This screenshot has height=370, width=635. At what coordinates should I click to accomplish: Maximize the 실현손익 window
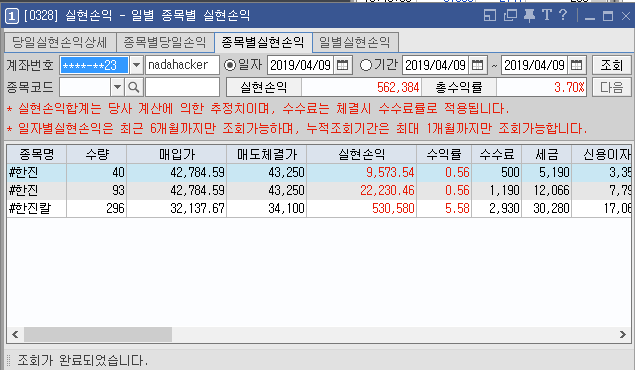coord(608,16)
